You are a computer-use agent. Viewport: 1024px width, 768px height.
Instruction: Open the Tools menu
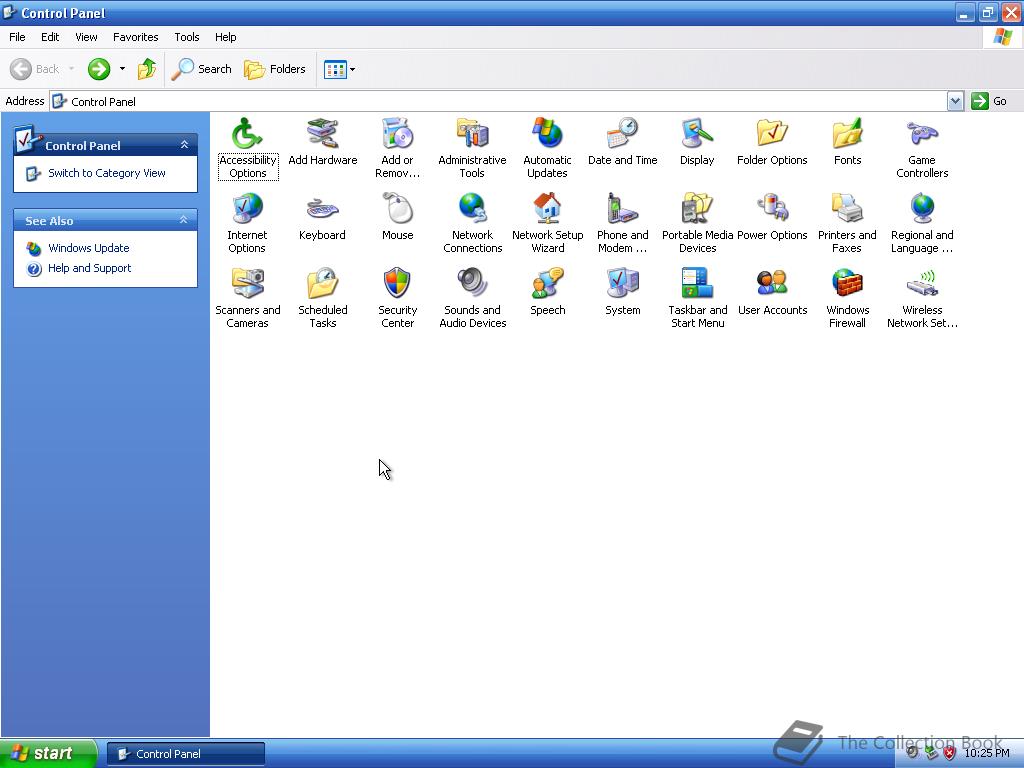pos(187,37)
